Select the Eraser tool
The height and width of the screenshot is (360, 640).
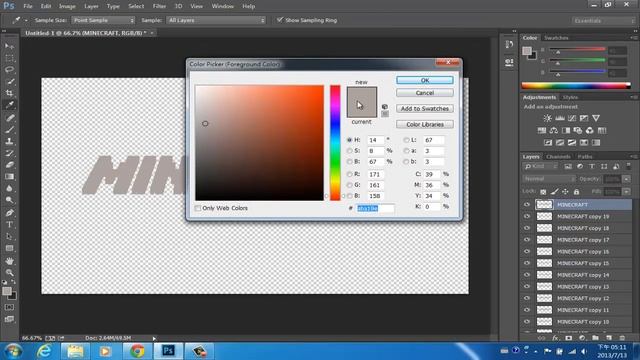click(x=9, y=165)
